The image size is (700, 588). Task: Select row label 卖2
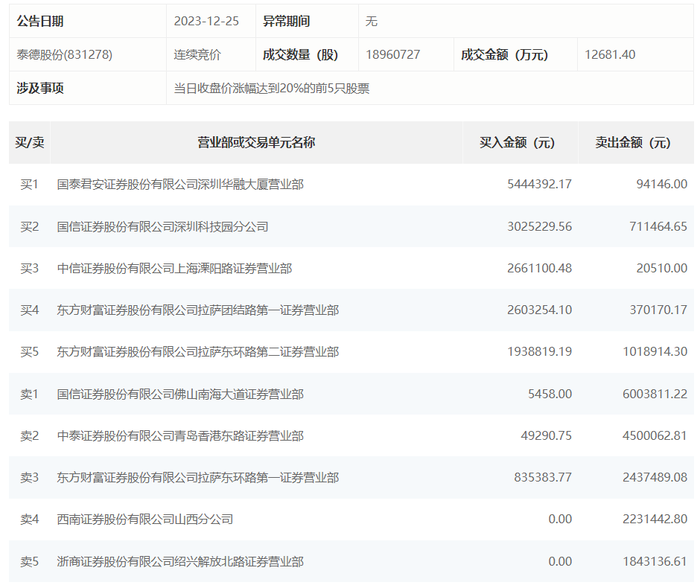click(29, 436)
